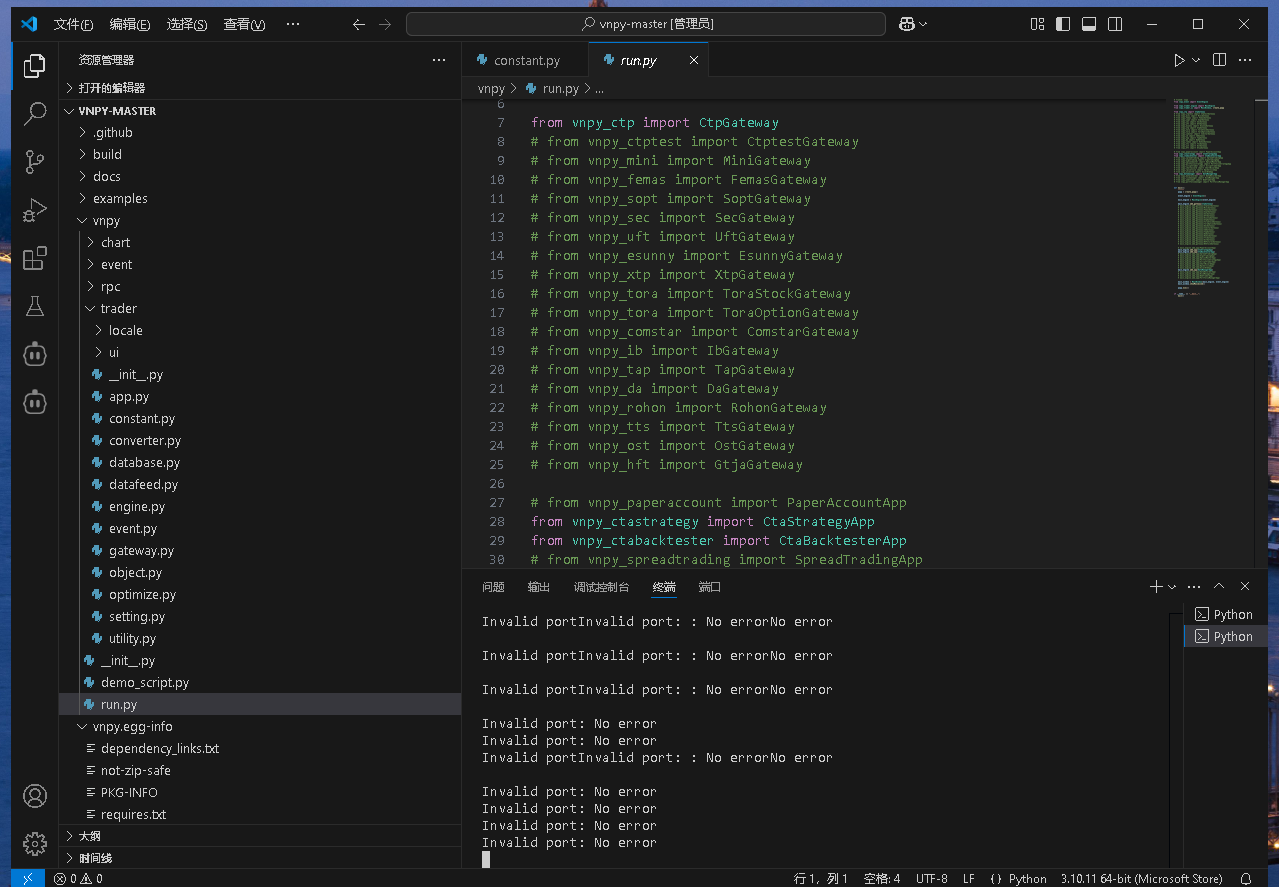Expand the .github folder

pyautogui.click(x=260, y=133)
